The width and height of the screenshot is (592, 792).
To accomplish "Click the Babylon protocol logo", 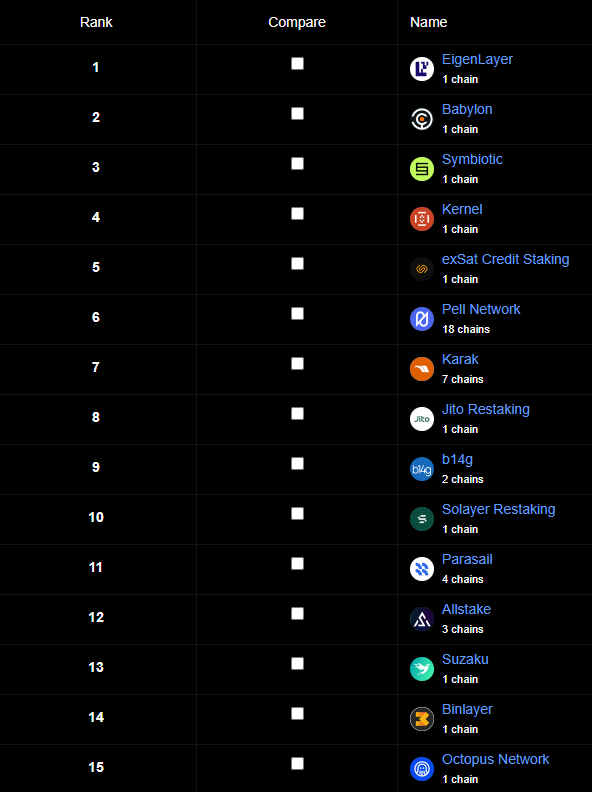I will pyautogui.click(x=422, y=119).
